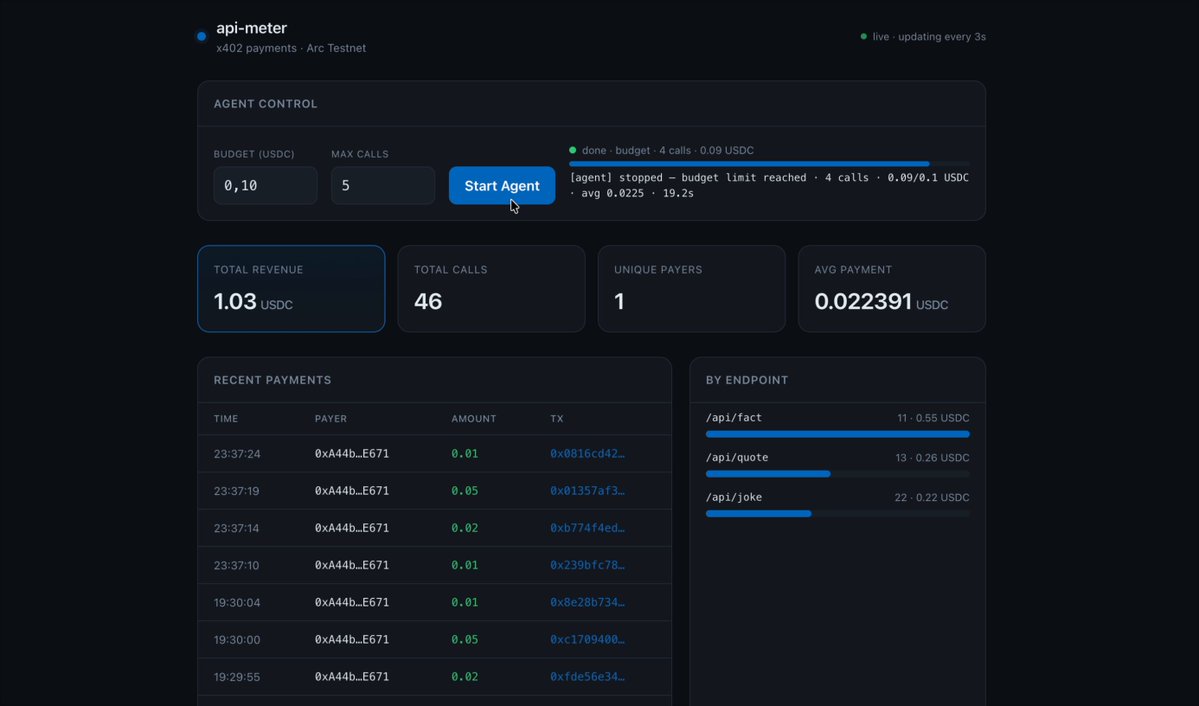The image size is (1199, 706).
Task: Focus the Max Calls input field
Action: pos(383,185)
